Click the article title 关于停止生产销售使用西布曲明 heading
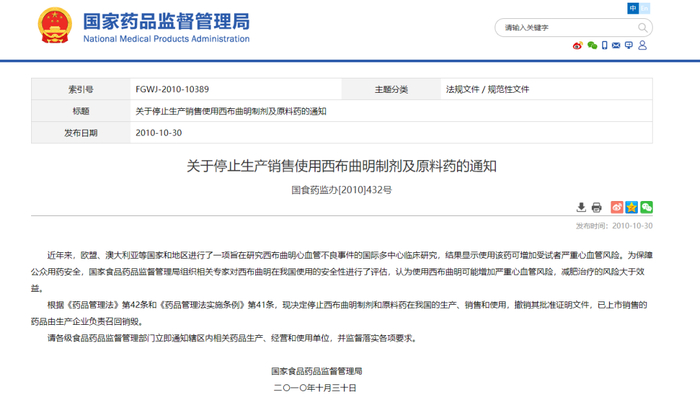This screenshot has width=700, height=415. pos(342,166)
